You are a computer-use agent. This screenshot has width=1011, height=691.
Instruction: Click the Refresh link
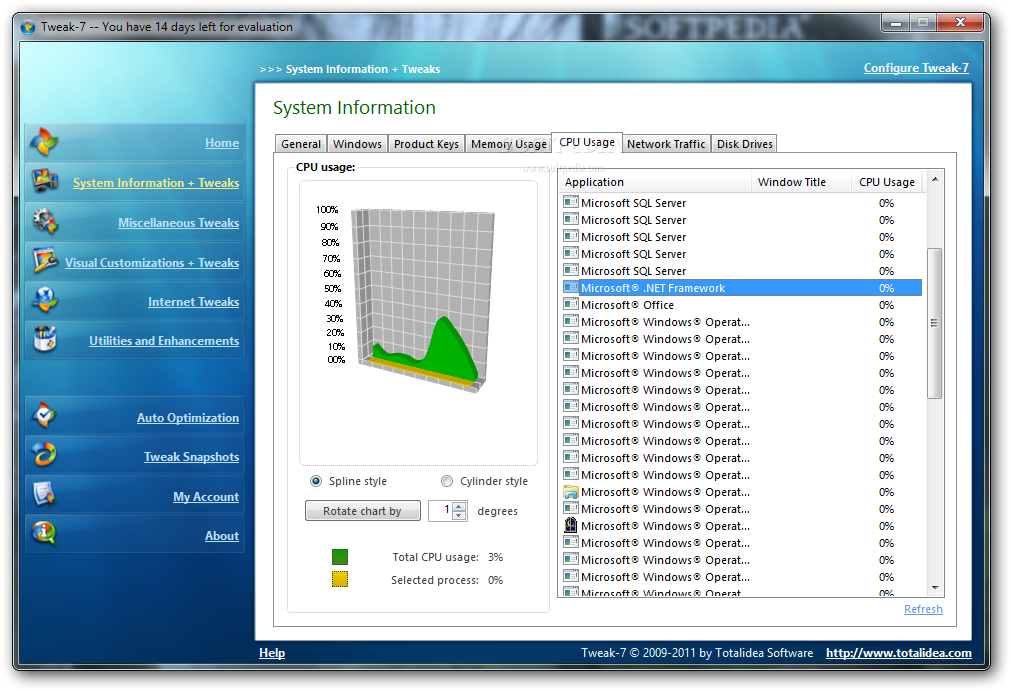(923, 609)
